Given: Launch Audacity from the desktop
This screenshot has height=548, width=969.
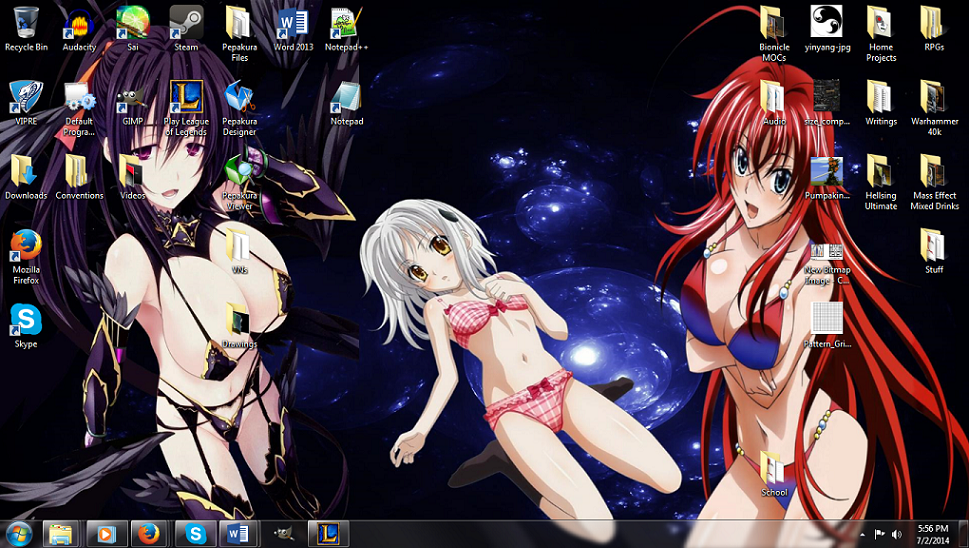Looking at the screenshot, I should [x=79, y=24].
